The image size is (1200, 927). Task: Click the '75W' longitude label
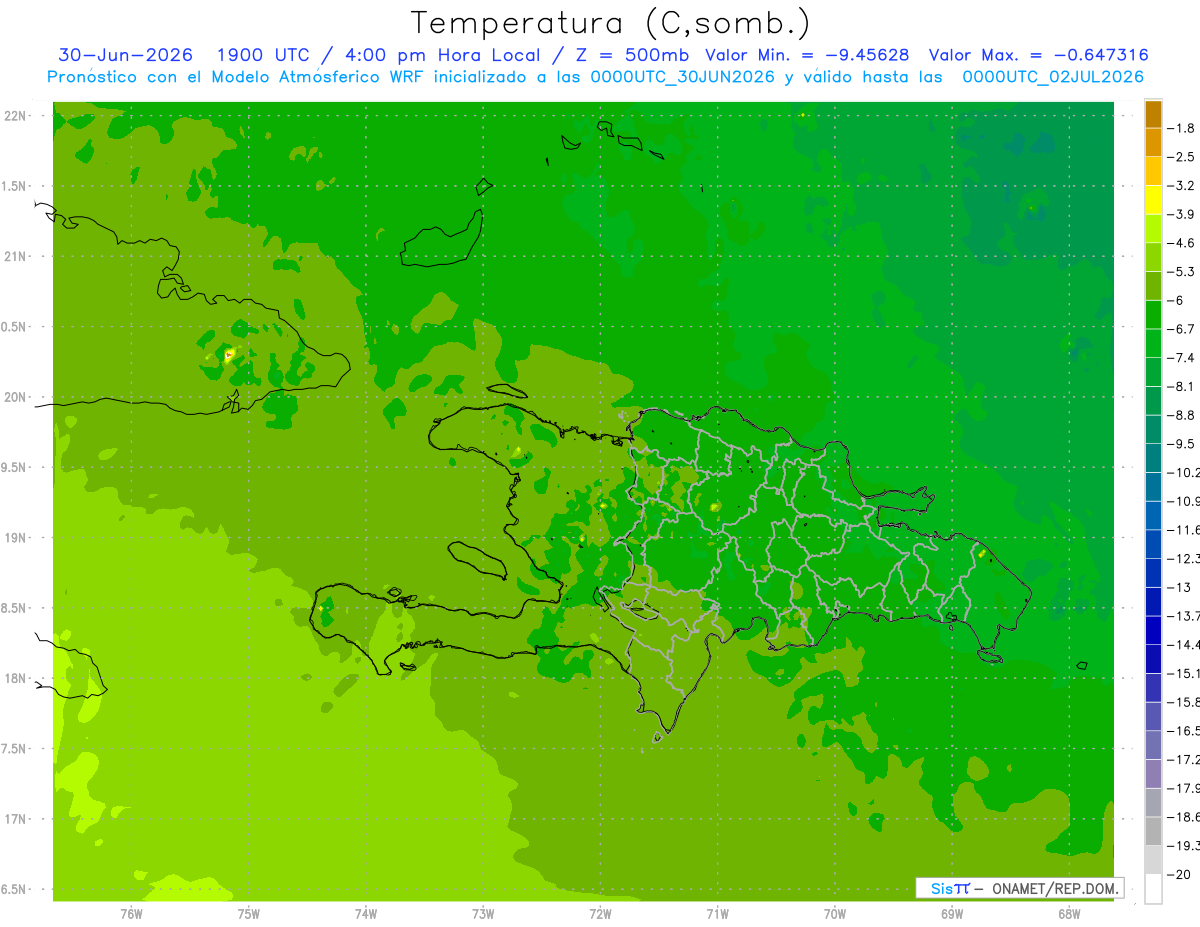(249, 914)
